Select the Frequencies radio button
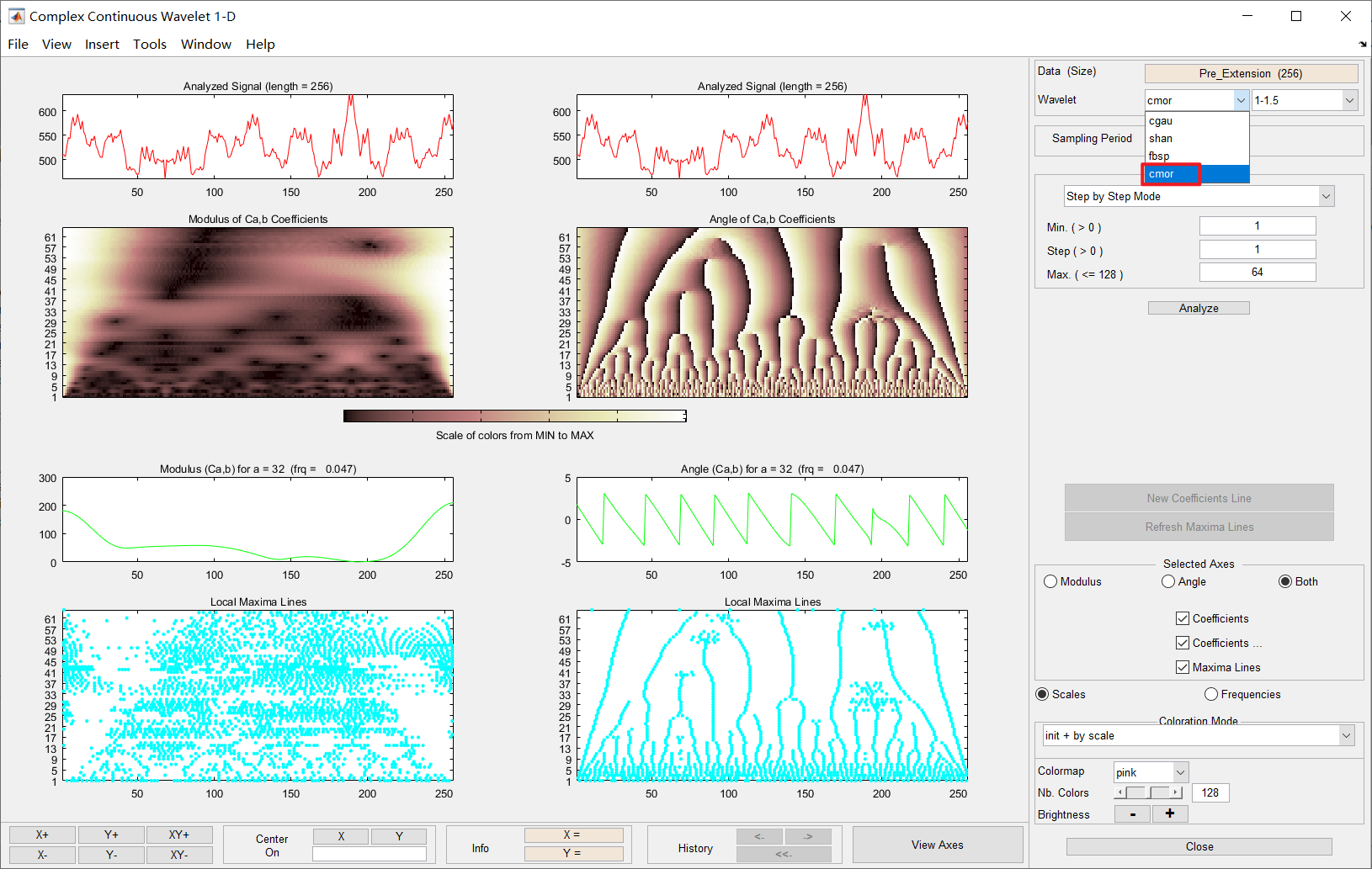This screenshot has height=869, width=1372. 1211,694
